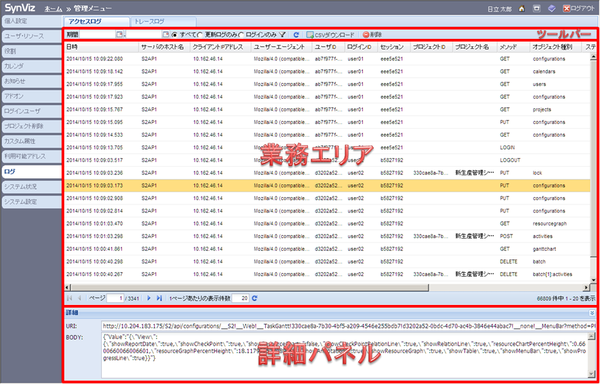Image resolution: width=600 pixels, height=384 pixels.
Task: Open システム状況 in sidebar menu
Action: 31,187
